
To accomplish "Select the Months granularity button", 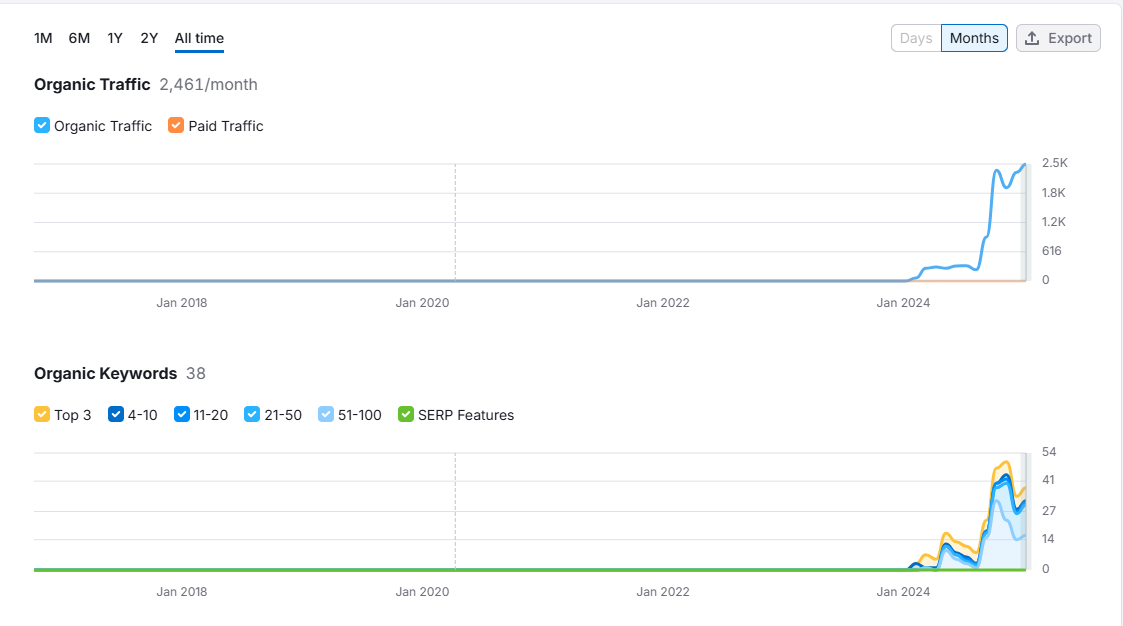I will pyautogui.click(x=974, y=38).
